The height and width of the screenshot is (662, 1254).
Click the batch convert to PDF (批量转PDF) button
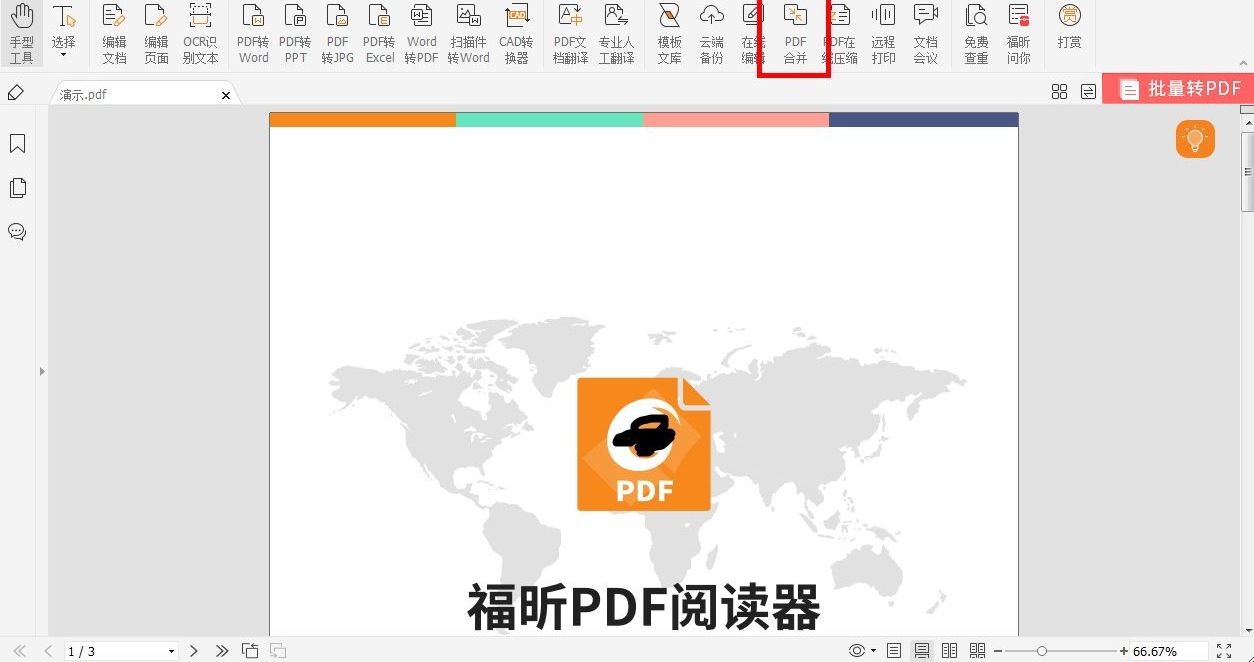pos(1178,89)
